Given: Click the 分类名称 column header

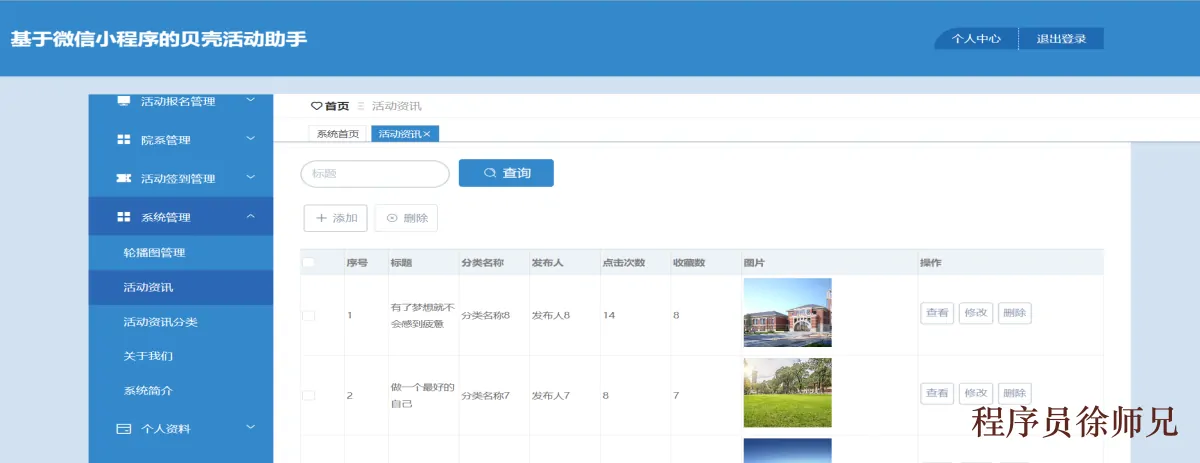Looking at the screenshot, I should pyautogui.click(x=482, y=263).
